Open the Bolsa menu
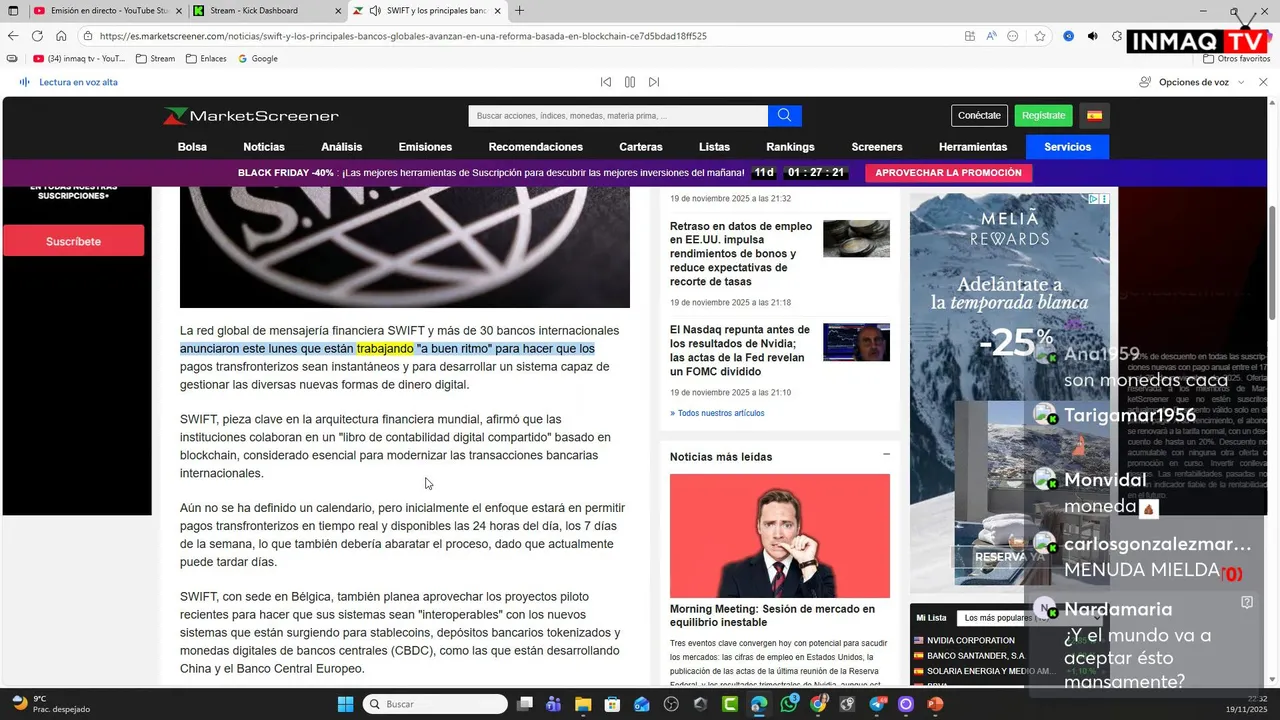 [x=192, y=147]
